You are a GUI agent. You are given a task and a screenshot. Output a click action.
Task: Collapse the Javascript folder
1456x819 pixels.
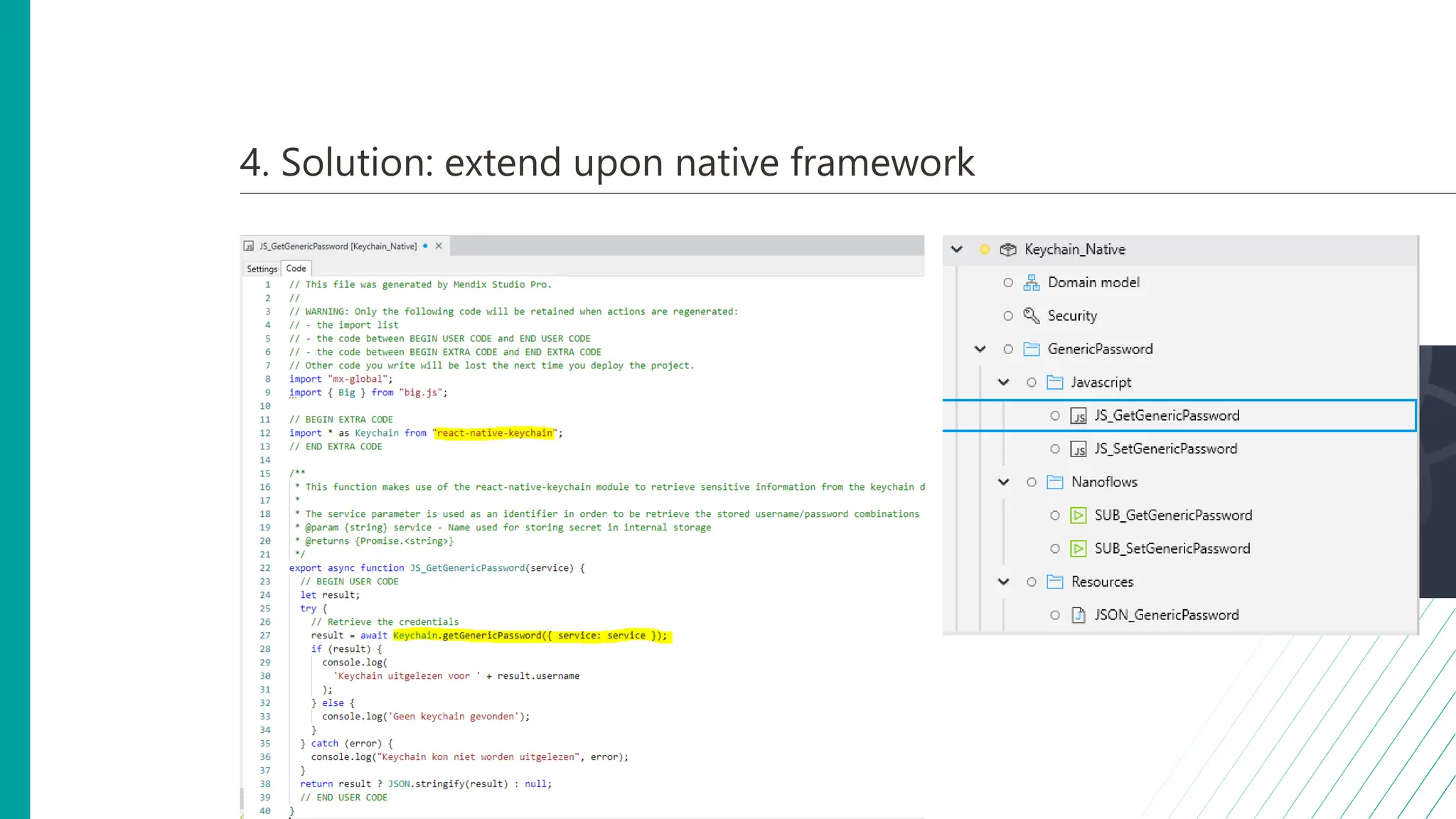1004,382
